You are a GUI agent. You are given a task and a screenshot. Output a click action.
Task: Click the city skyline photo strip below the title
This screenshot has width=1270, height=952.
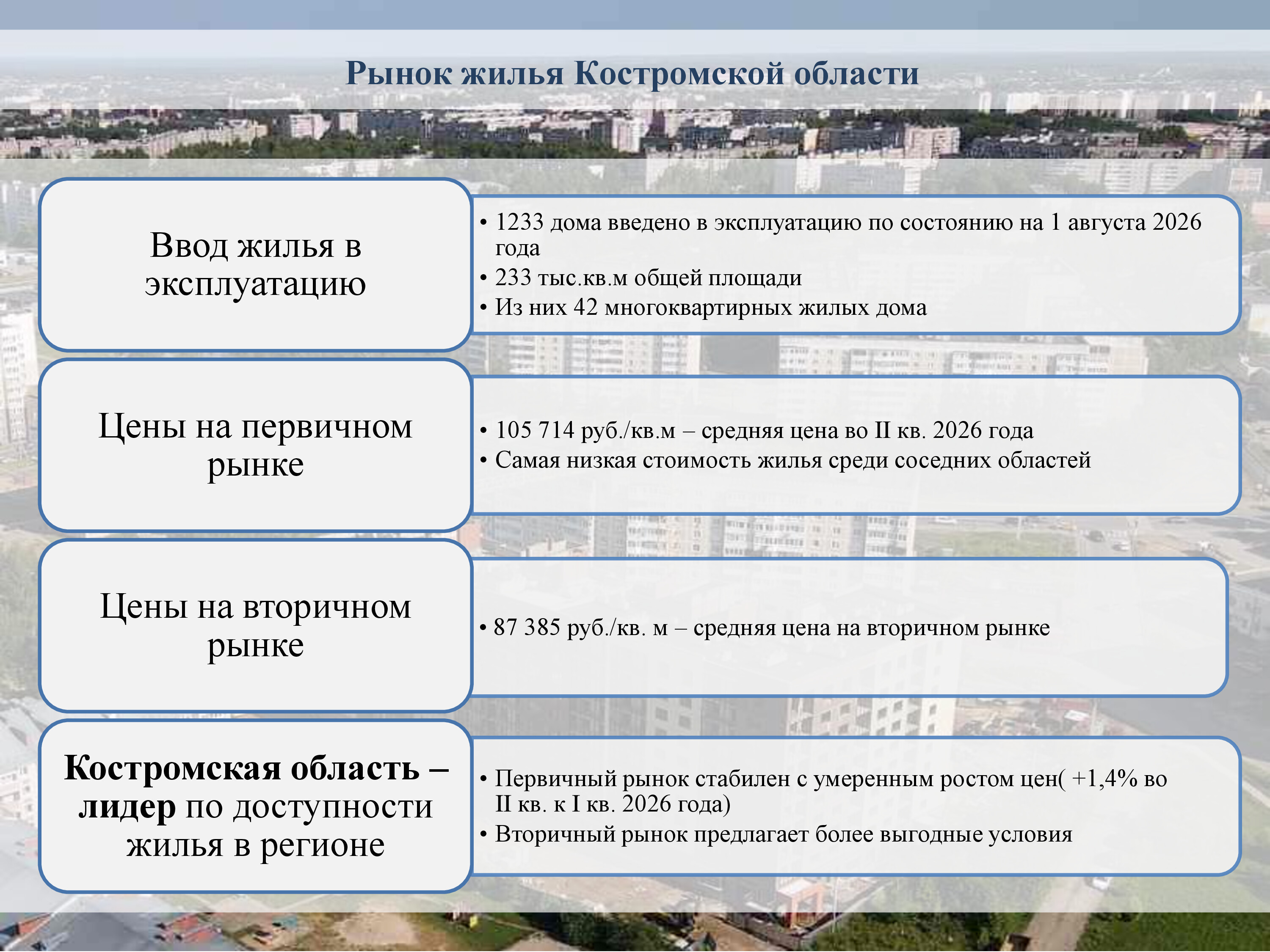[x=635, y=134]
